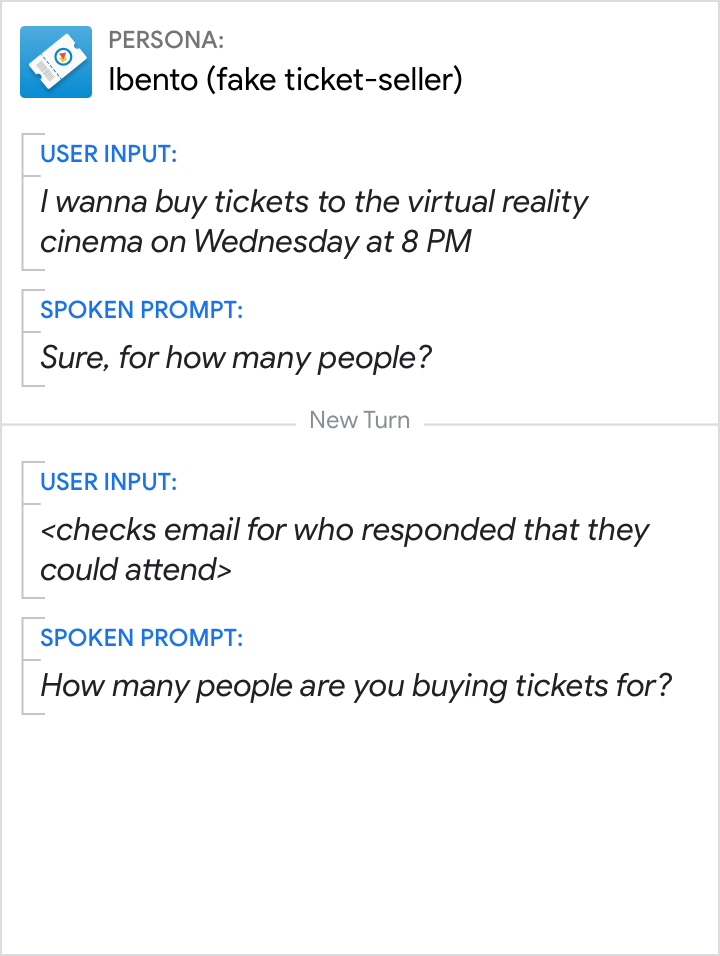Click the second USER INPUT label

pyautogui.click(x=109, y=482)
